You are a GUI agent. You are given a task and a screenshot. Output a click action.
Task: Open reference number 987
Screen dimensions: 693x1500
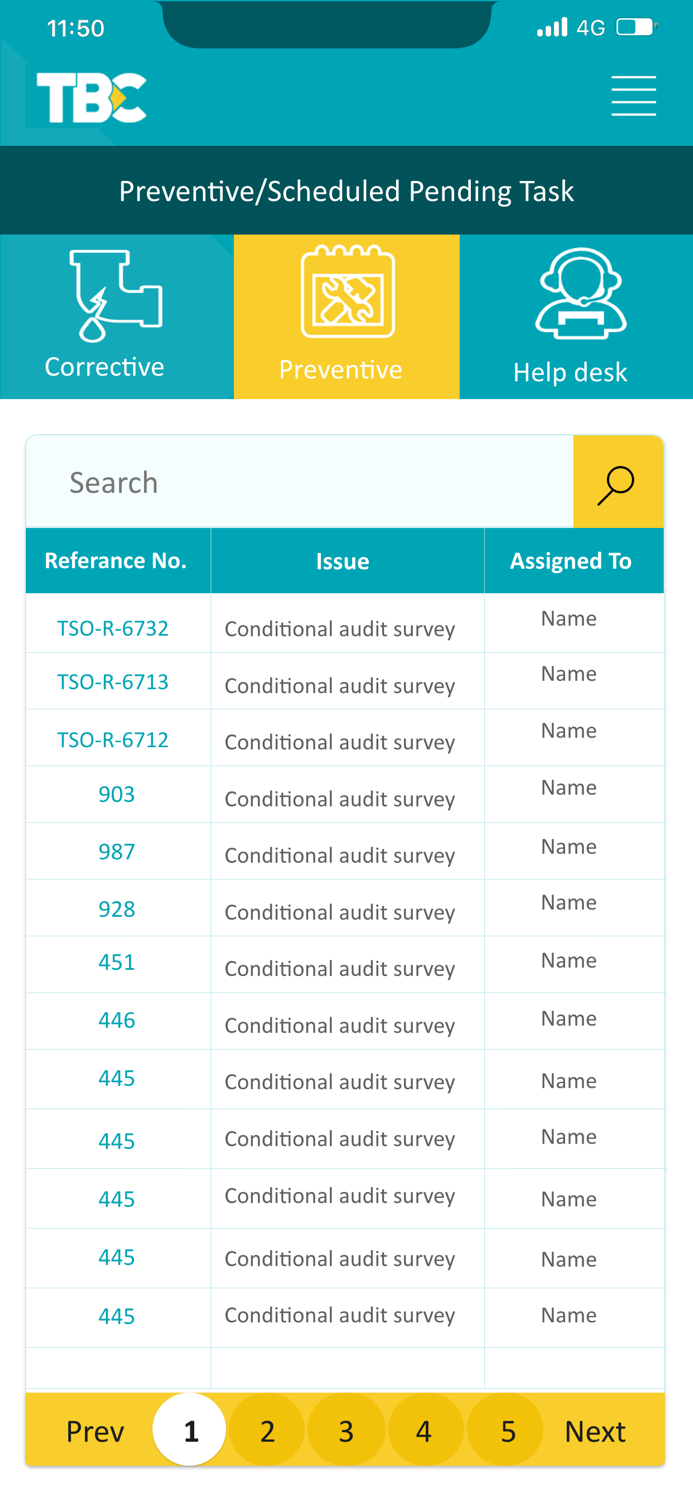117,852
